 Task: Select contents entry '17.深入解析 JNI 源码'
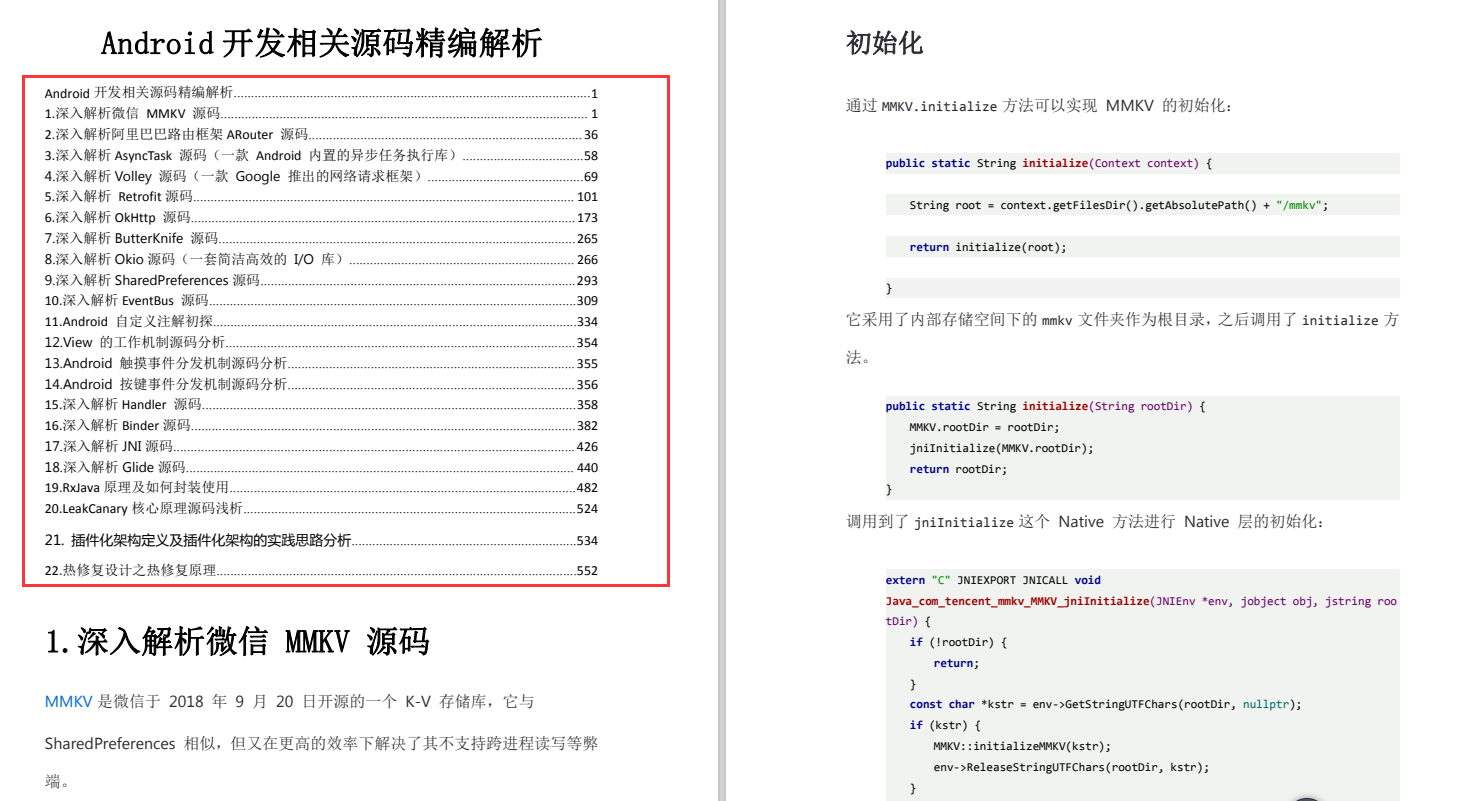pyautogui.click(x=321, y=447)
